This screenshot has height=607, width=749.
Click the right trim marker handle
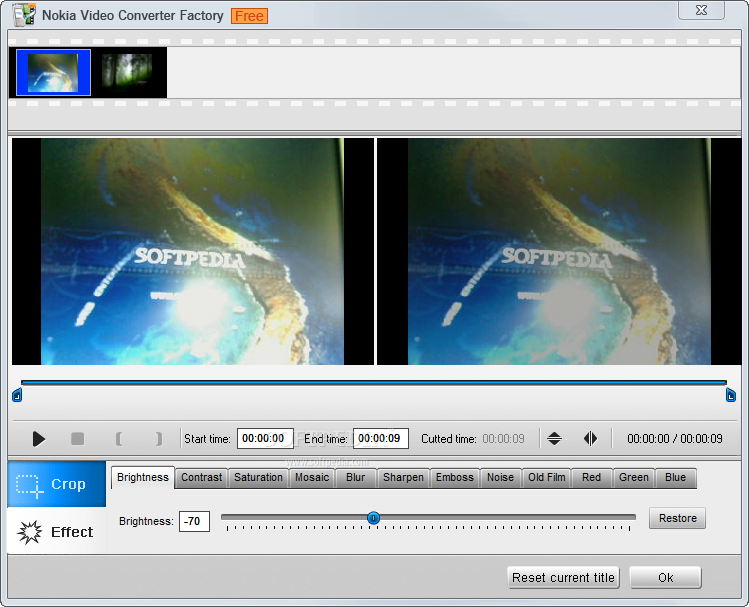[x=730, y=395]
